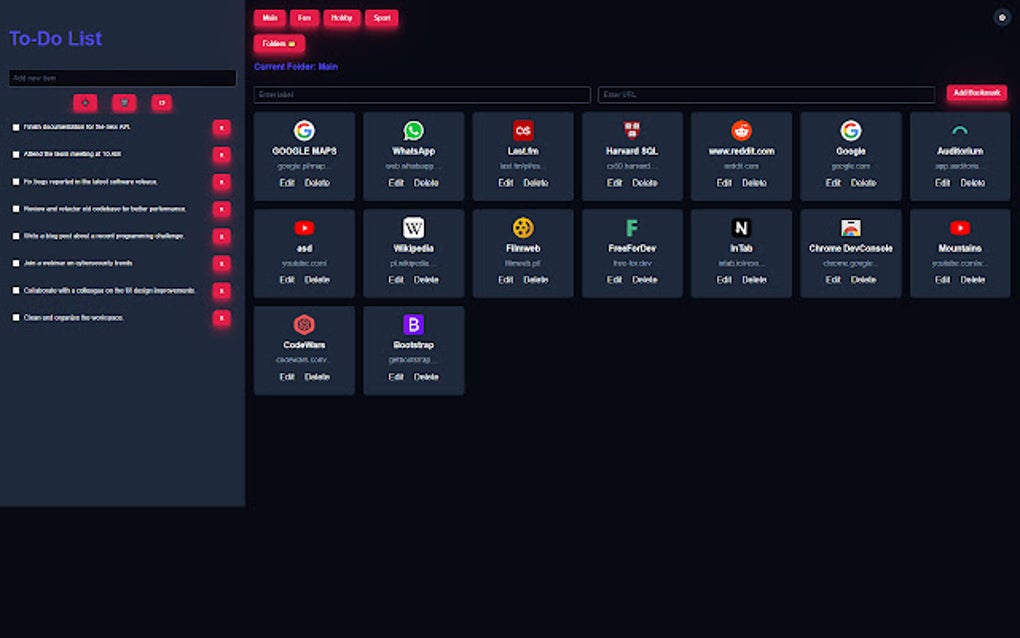Open the Auditorium bookmark icon
Viewport: 1020px width, 638px height.
tap(960, 131)
